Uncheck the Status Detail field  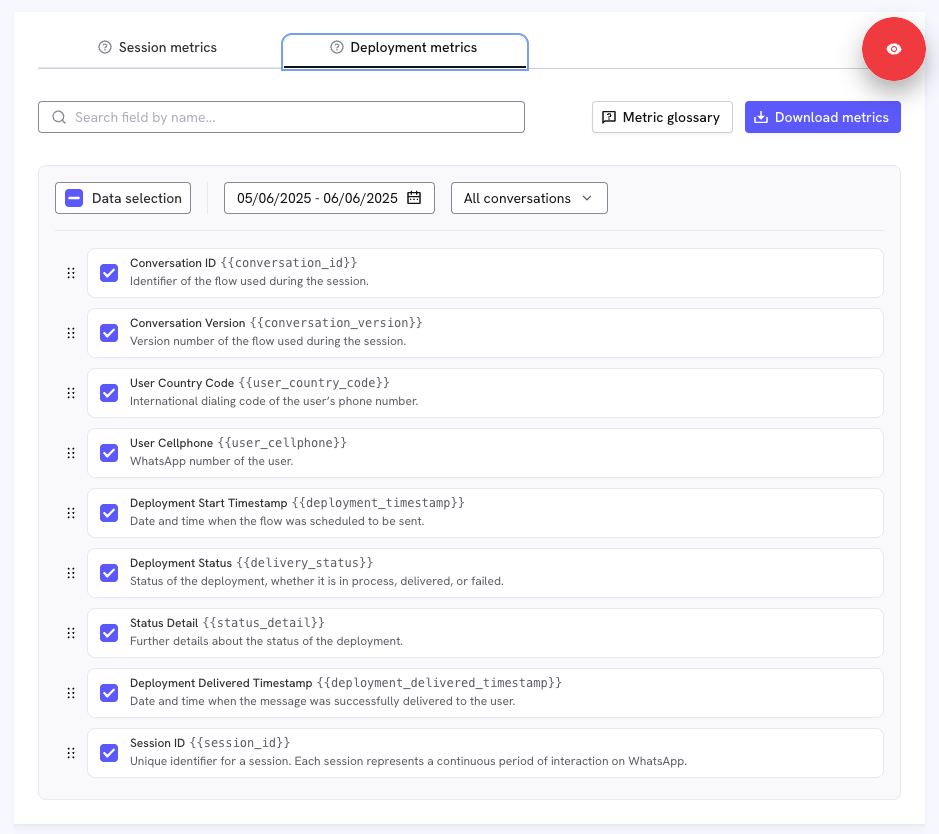tap(109, 633)
